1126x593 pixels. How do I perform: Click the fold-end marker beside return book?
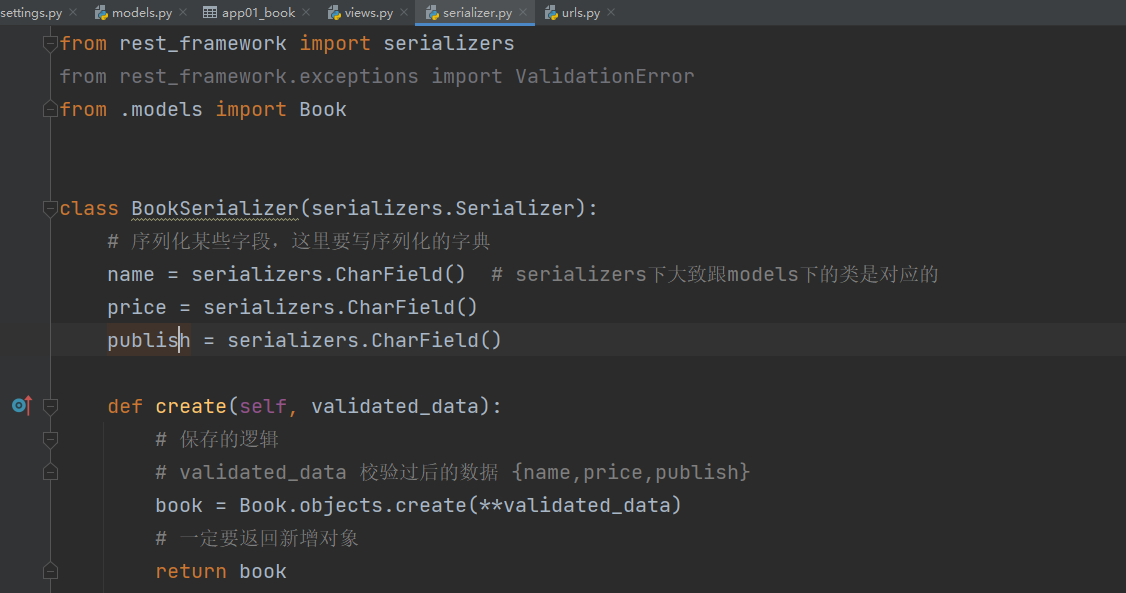[50, 572]
